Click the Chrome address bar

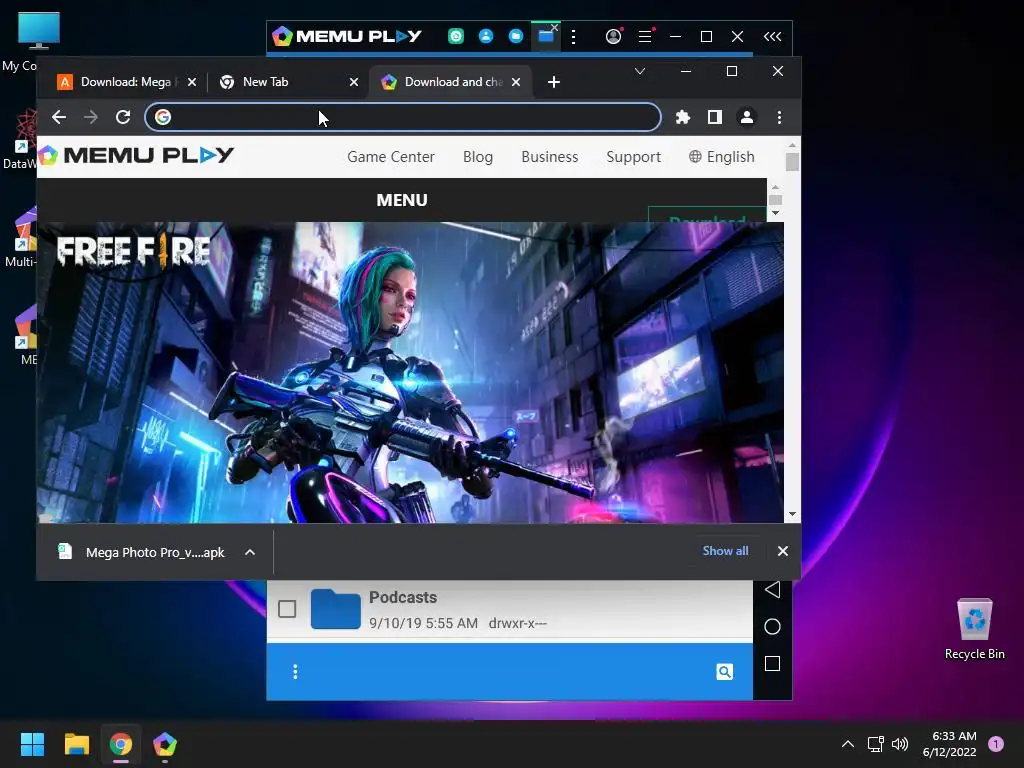(x=403, y=117)
